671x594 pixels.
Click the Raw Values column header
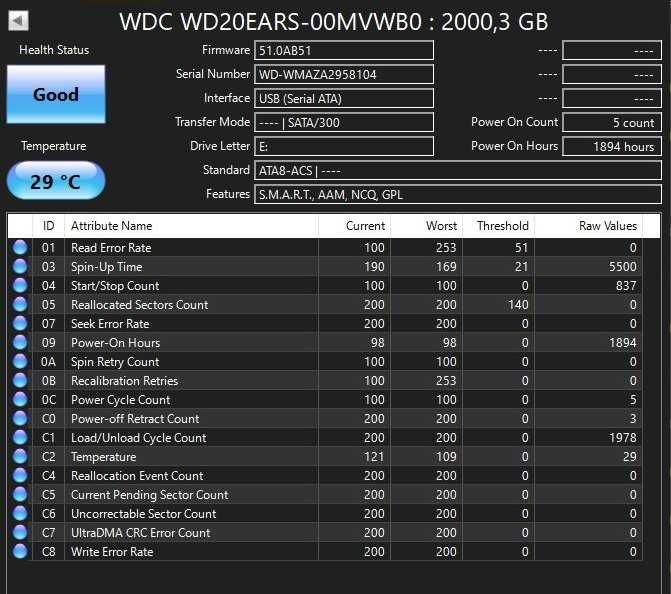(588, 226)
